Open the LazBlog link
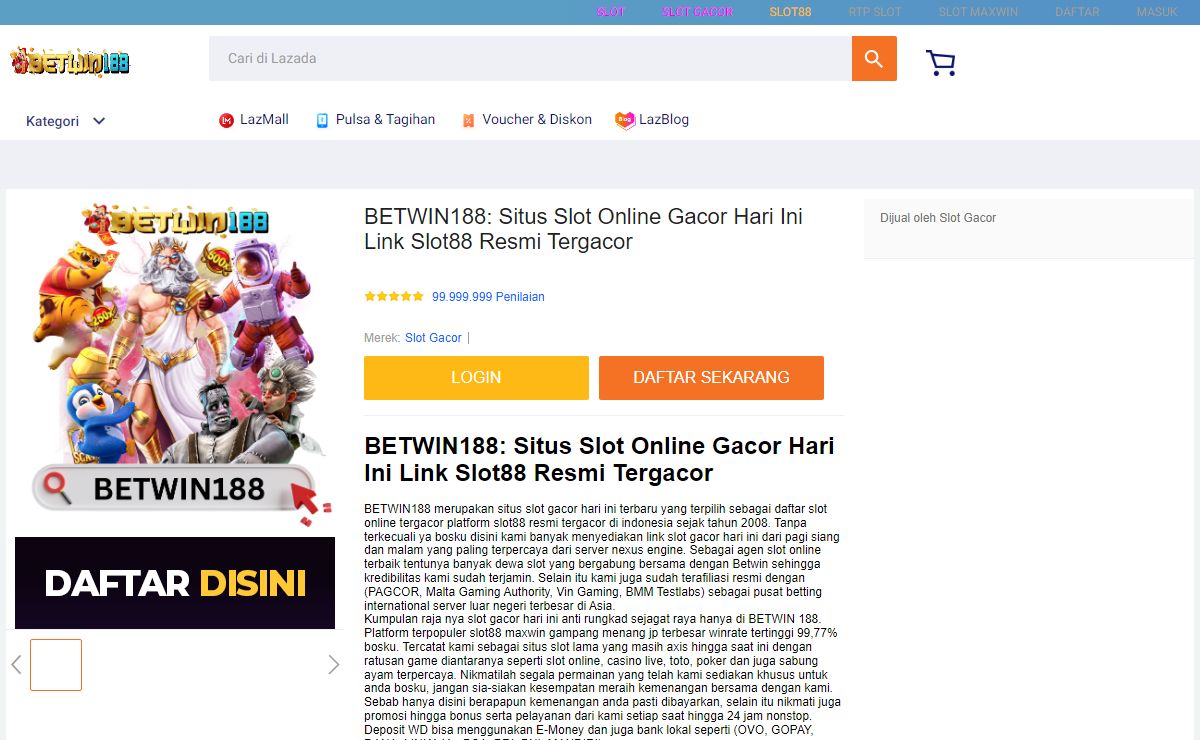 coord(664,120)
